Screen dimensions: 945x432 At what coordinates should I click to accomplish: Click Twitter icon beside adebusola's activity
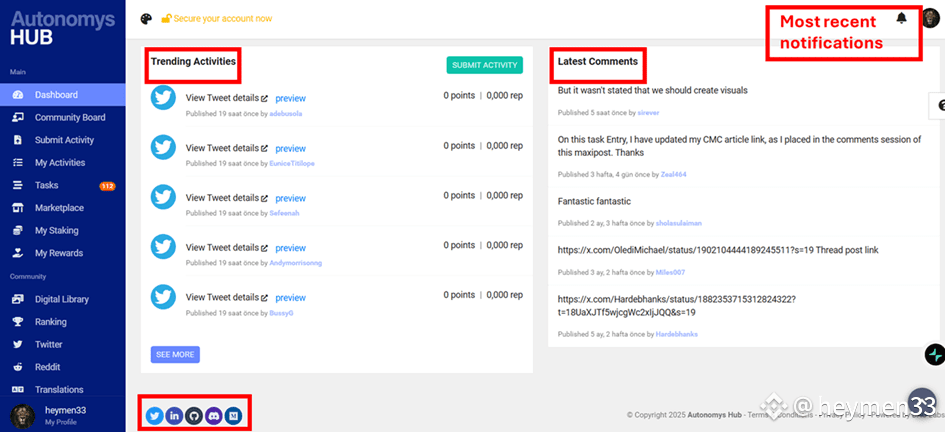click(163, 98)
